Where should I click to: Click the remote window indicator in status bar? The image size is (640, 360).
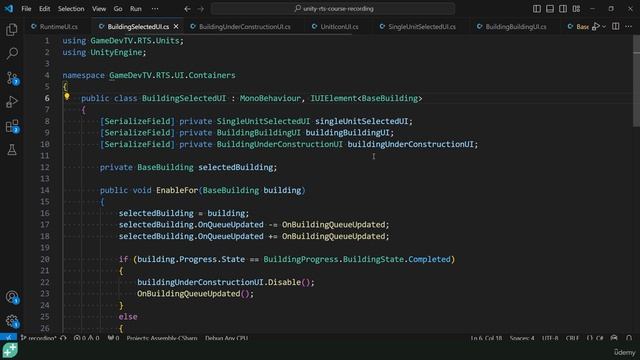(9, 338)
